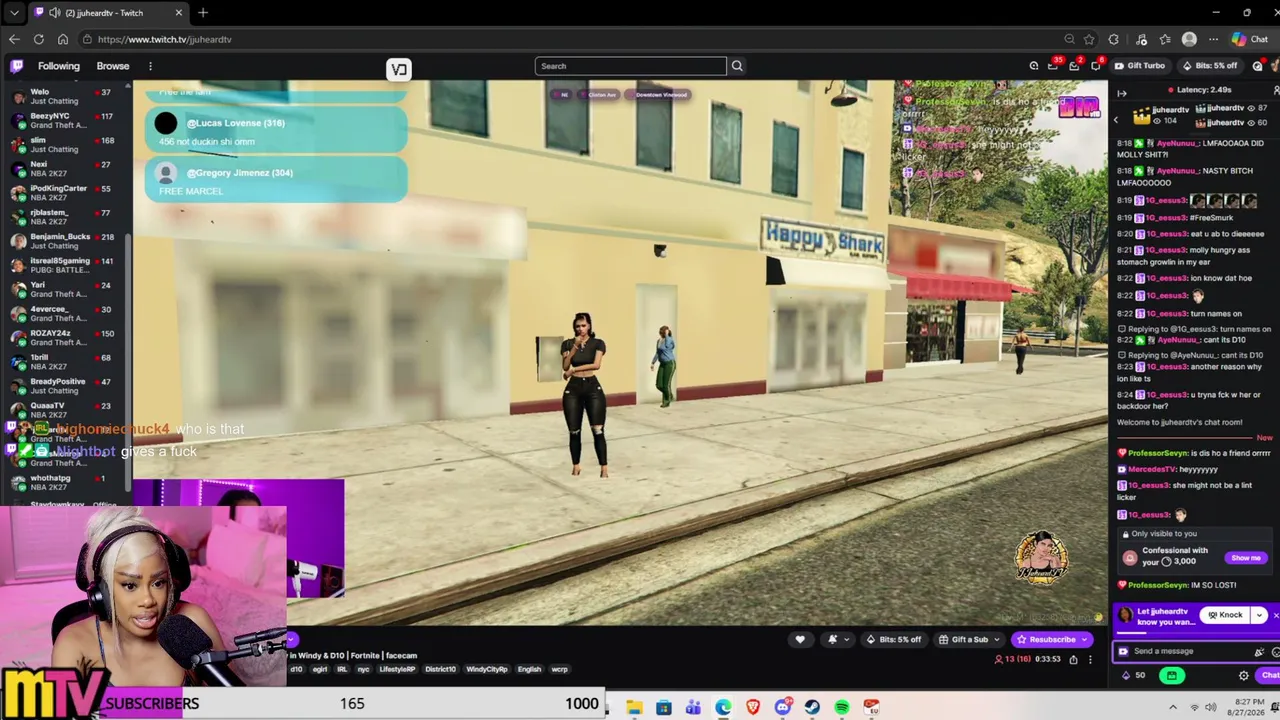The height and width of the screenshot is (720, 1280).
Task: Open Spotify from the taskbar
Action: point(842,708)
